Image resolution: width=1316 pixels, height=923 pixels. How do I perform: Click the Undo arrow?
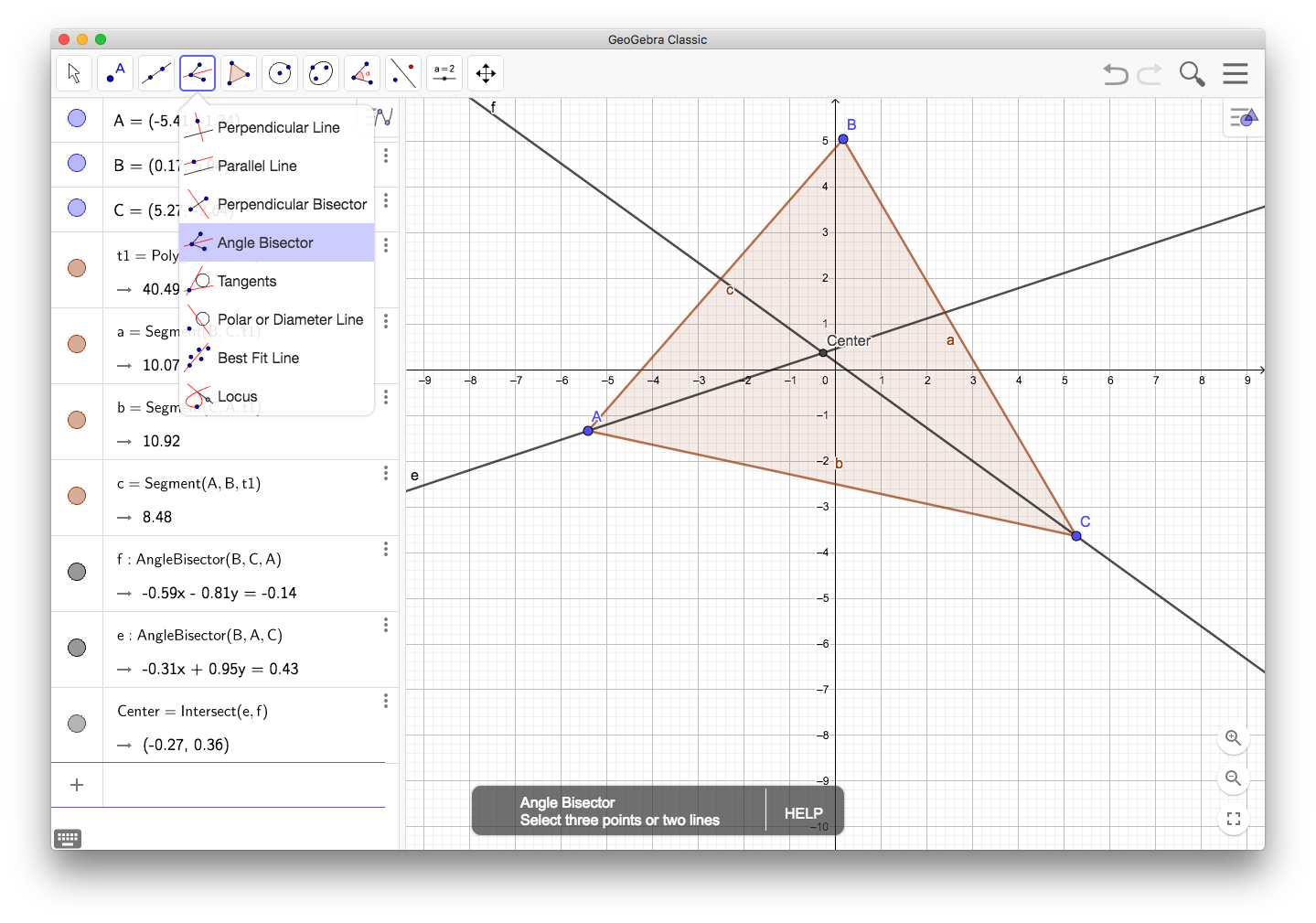pyautogui.click(x=1115, y=73)
